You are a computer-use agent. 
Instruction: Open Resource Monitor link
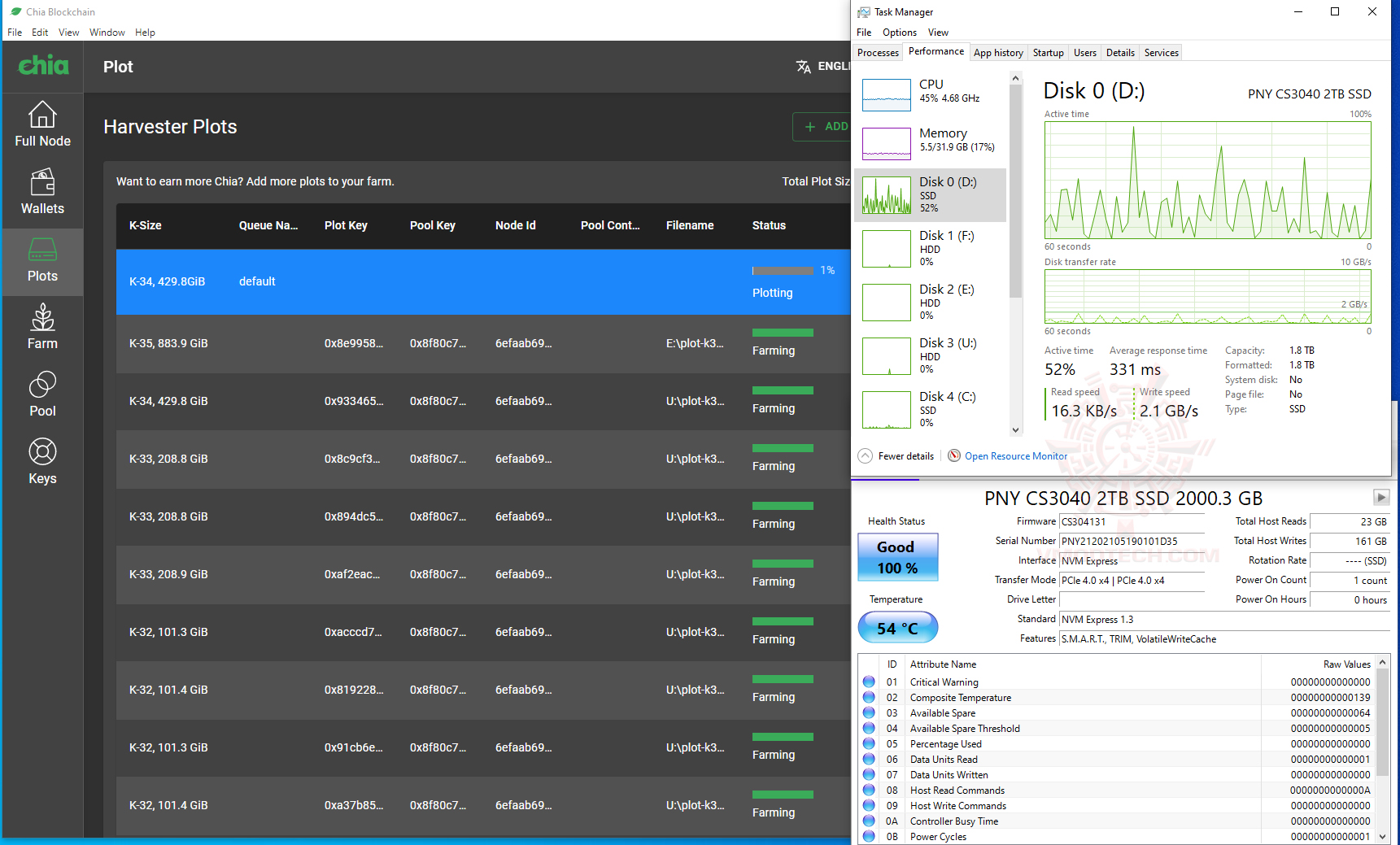[1016, 456]
